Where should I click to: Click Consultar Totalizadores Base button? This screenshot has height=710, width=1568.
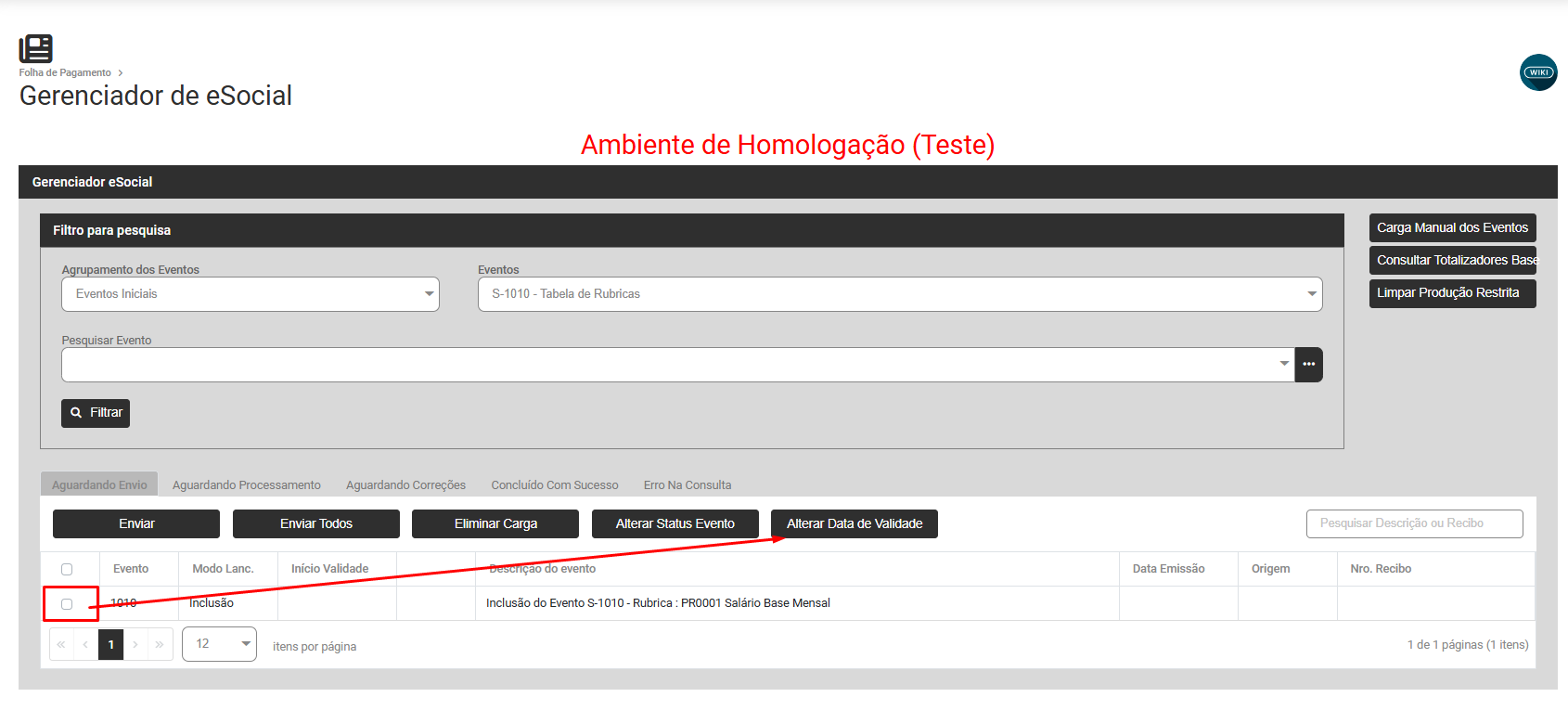[x=1453, y=261]
